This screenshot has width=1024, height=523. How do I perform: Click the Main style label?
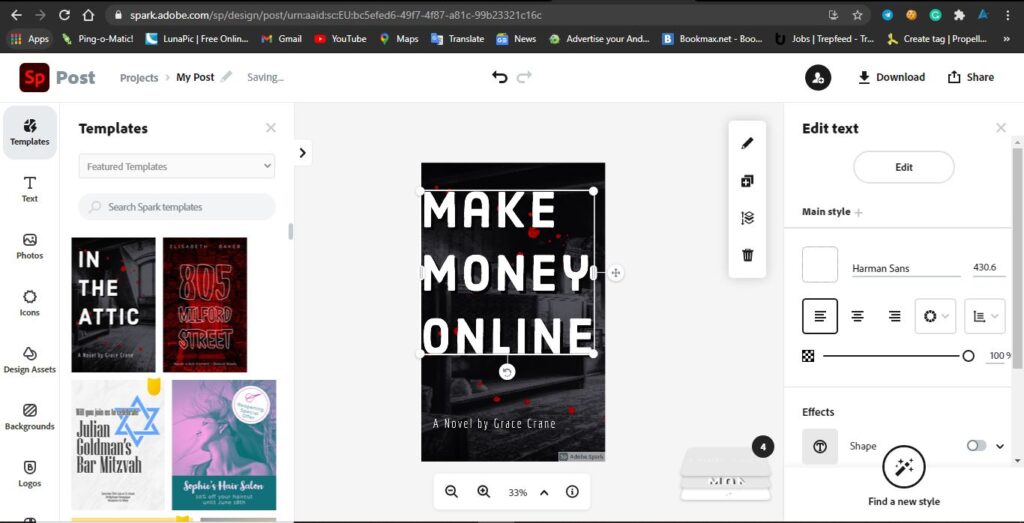coord(826,212)
